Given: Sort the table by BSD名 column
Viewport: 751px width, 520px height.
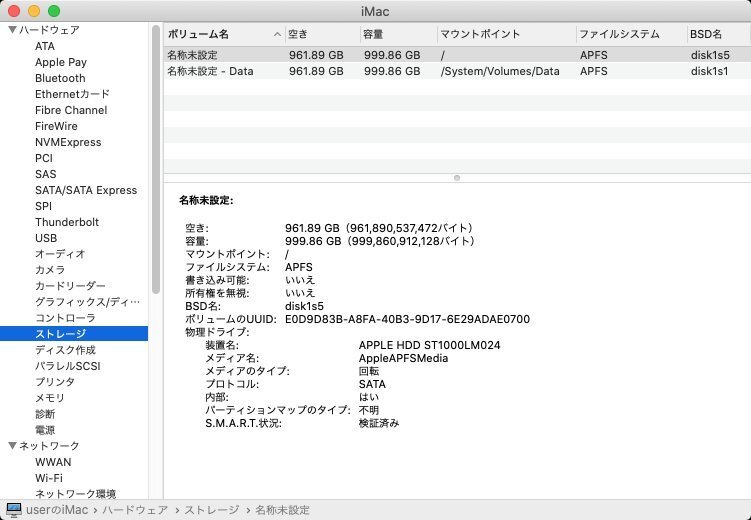Looking at the screenshot, I should [717, 34].
